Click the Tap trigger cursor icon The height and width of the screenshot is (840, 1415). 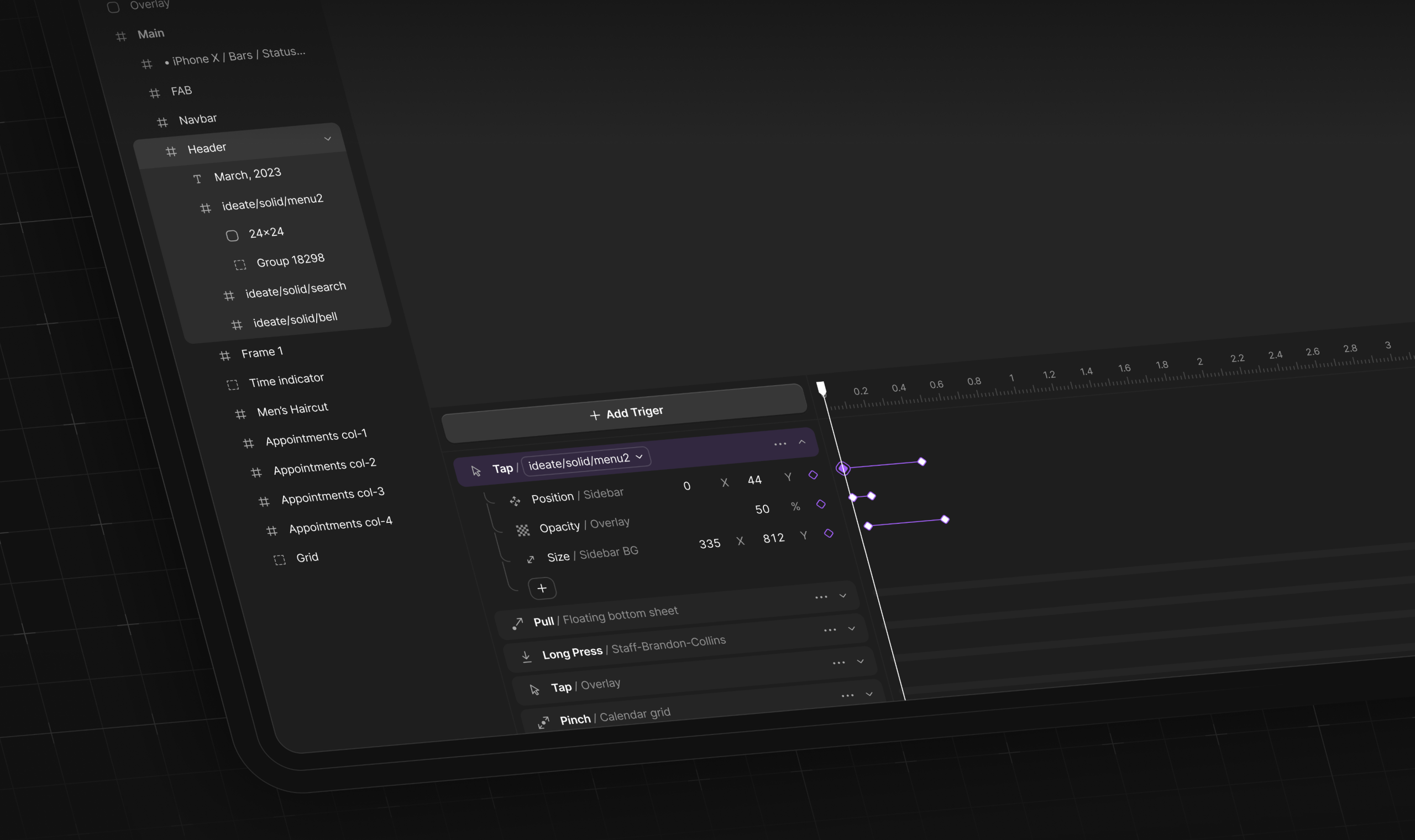coord(476,471)
